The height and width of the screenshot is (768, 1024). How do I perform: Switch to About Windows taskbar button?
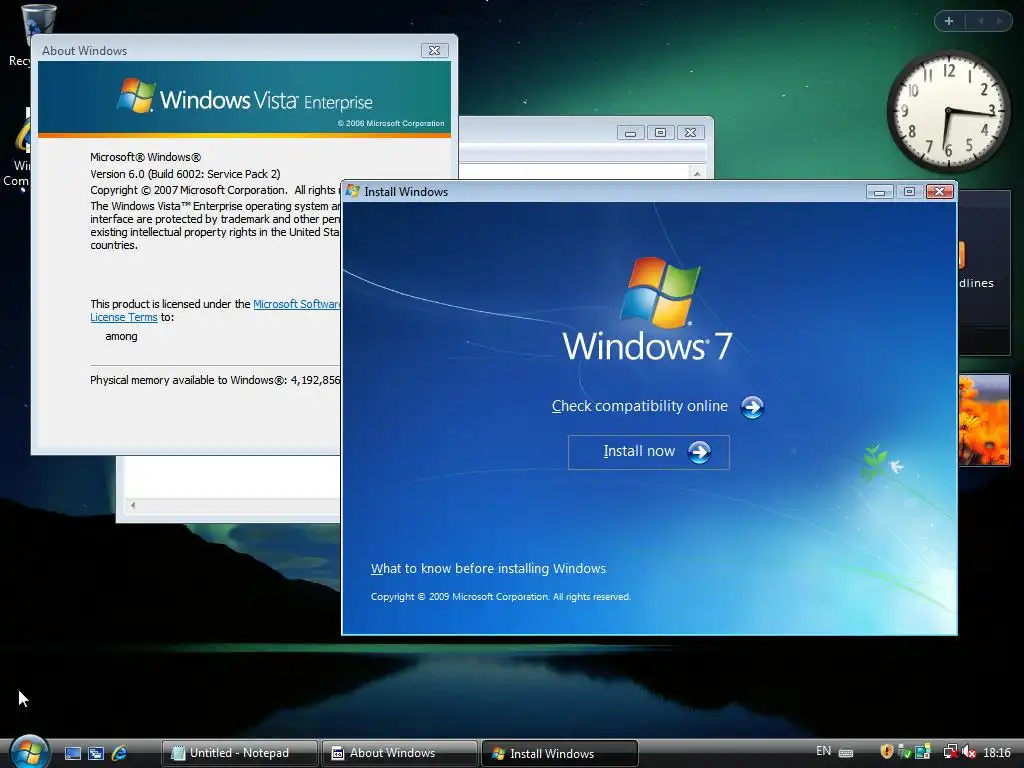click(400, 753)
